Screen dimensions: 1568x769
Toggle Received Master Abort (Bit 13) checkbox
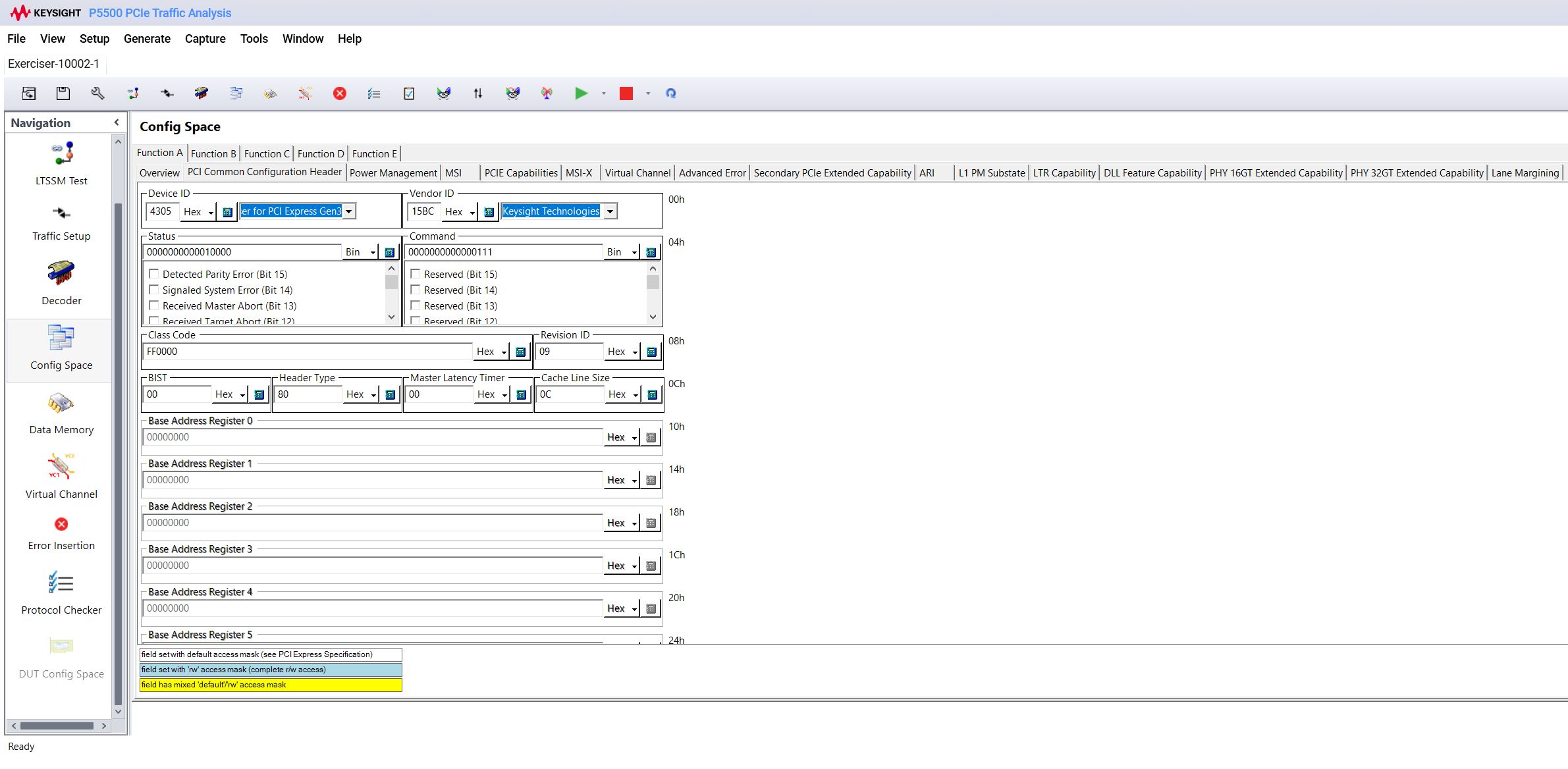154,305
